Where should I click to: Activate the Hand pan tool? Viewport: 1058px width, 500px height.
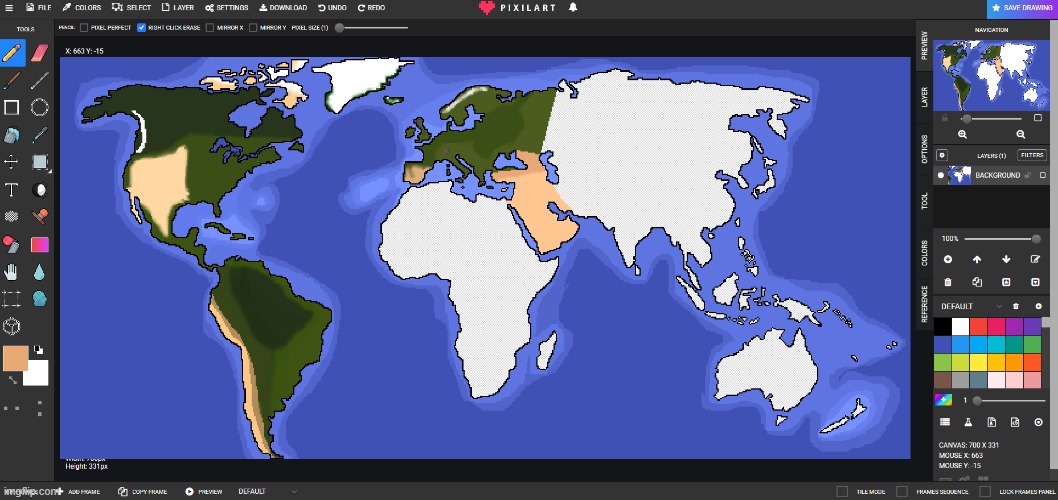(x=12, y=271)
